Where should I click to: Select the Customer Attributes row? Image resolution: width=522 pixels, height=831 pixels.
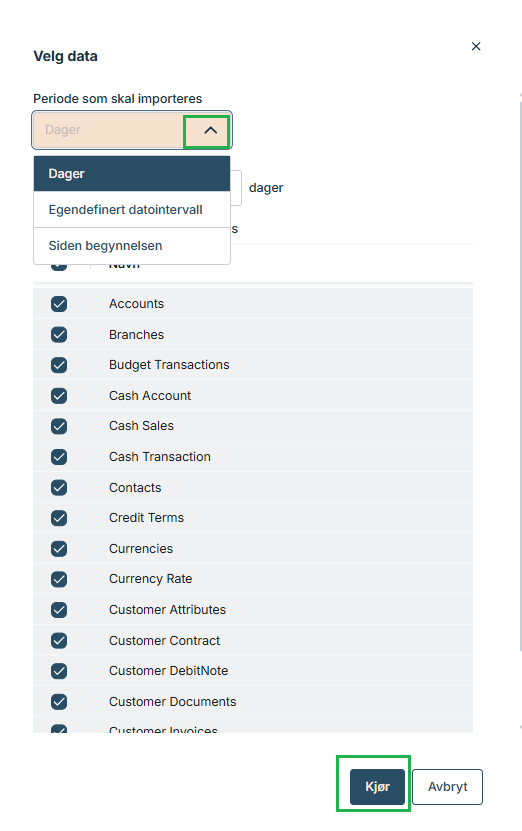click(x=253, y=609)
